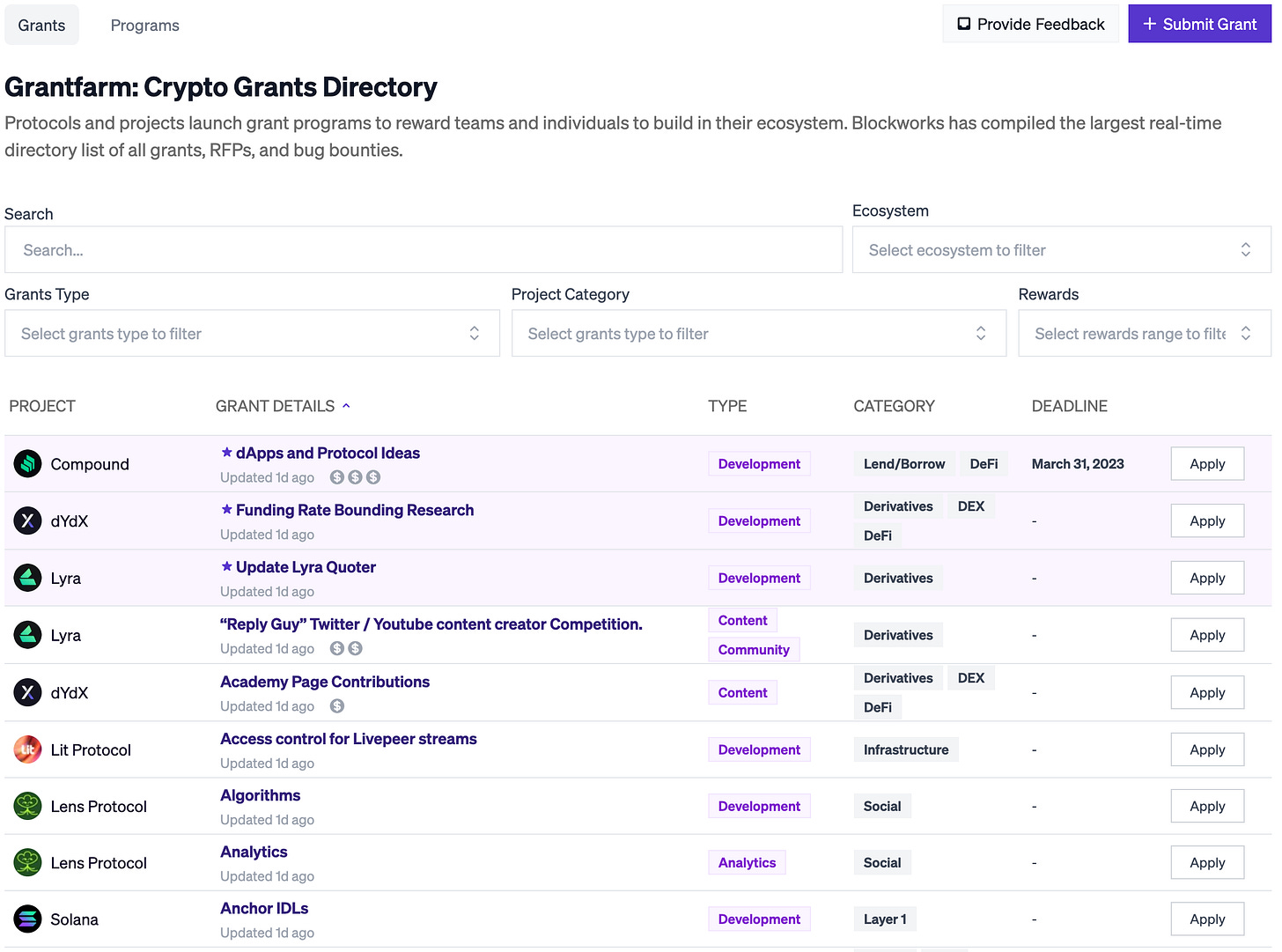Click dYdX logo in Academy Page row
1282x952 pixels.
click(x=28, y=692)
